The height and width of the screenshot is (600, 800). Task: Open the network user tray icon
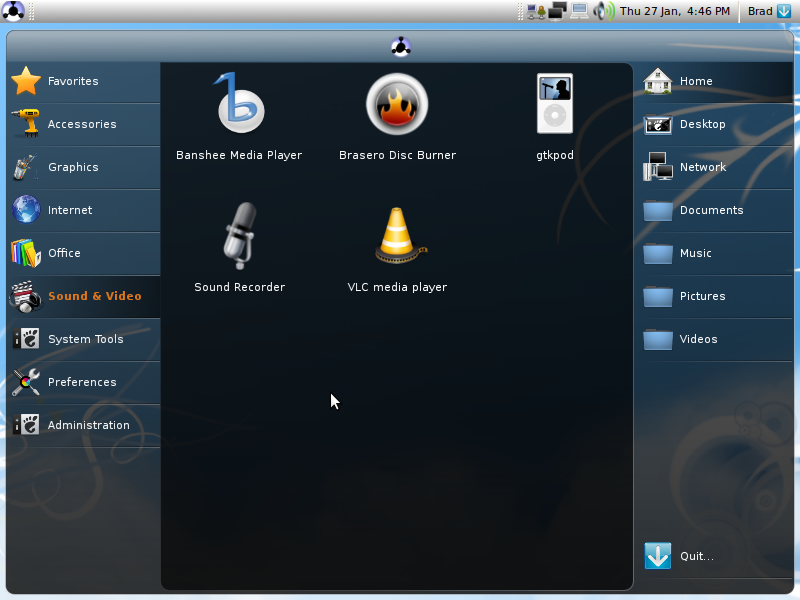[536, 11]
